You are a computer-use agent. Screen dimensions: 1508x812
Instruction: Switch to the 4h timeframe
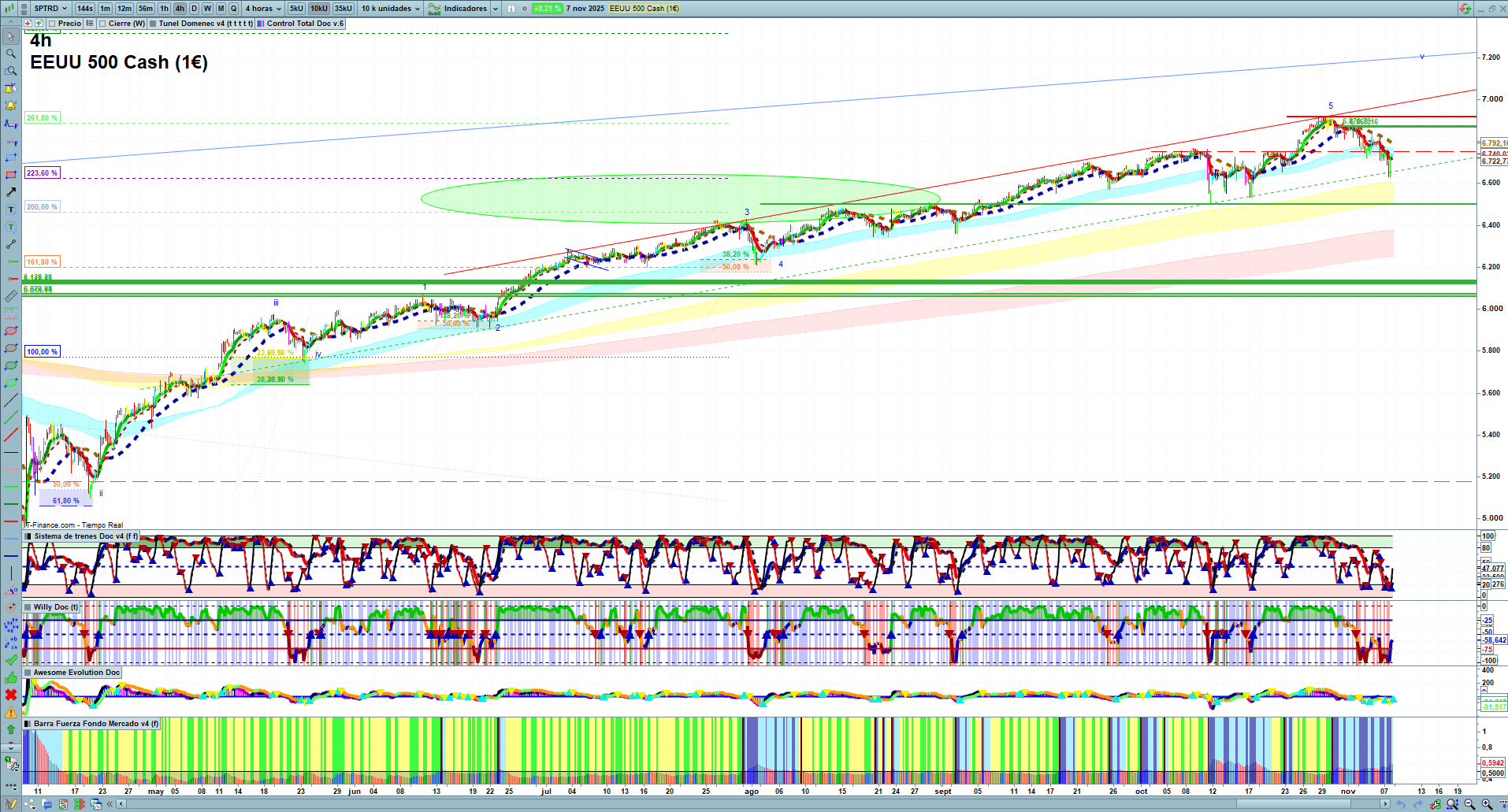click(180, 9)
